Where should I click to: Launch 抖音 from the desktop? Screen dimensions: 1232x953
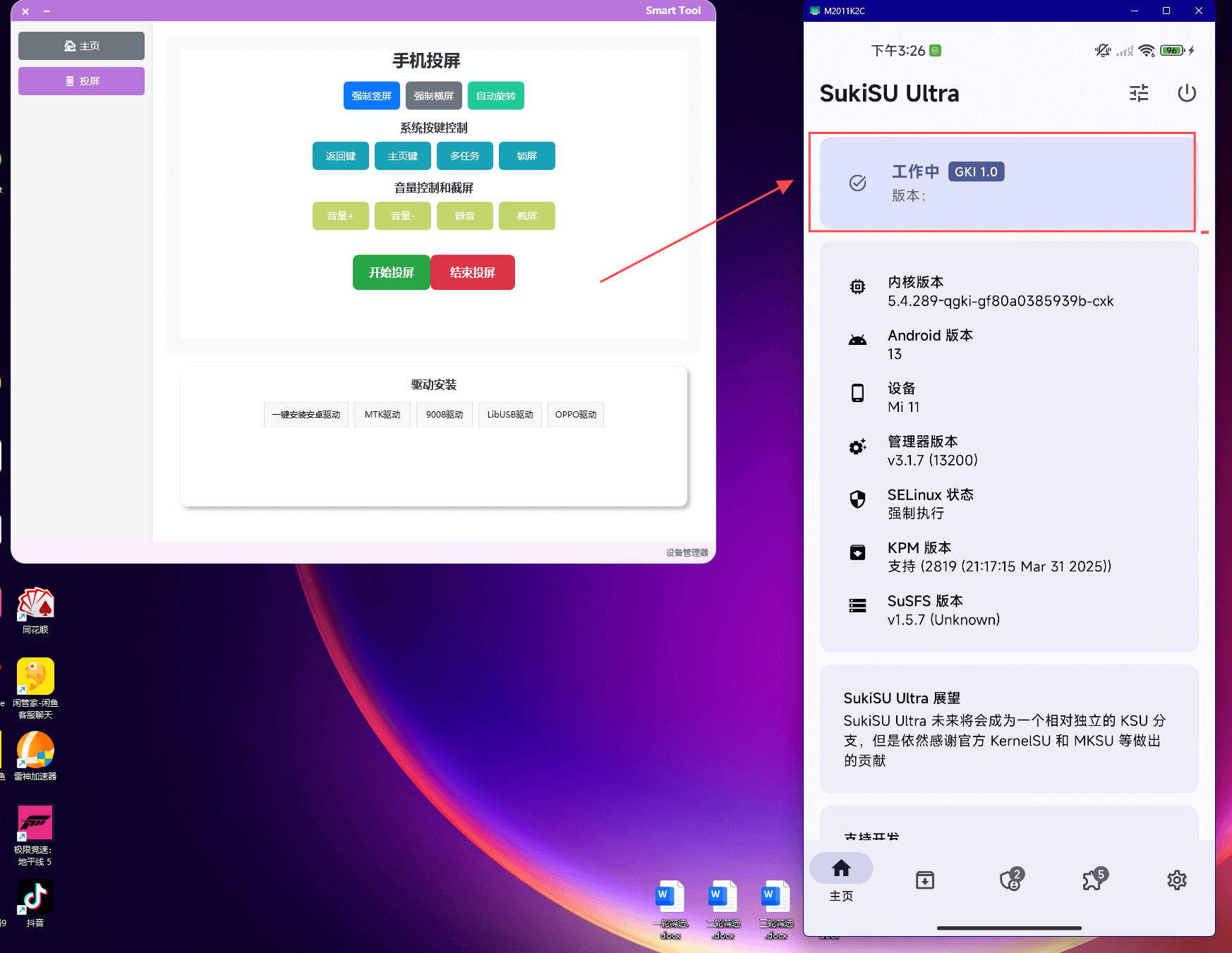35,897
